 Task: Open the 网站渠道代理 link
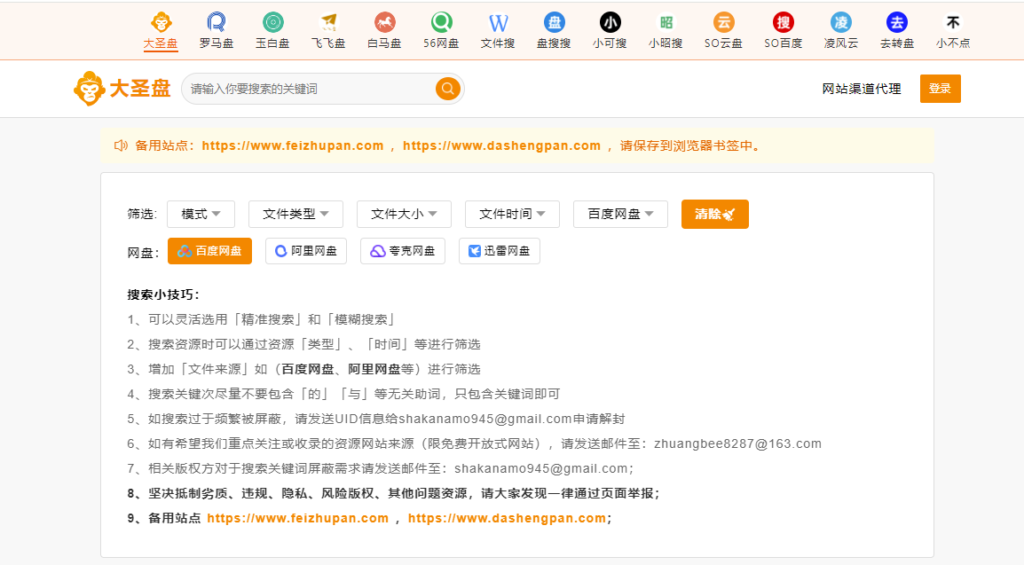point(861,89)
